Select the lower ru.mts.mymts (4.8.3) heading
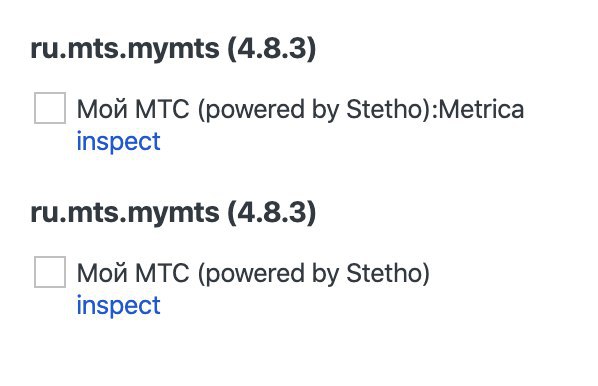 (x=173, y=212)
